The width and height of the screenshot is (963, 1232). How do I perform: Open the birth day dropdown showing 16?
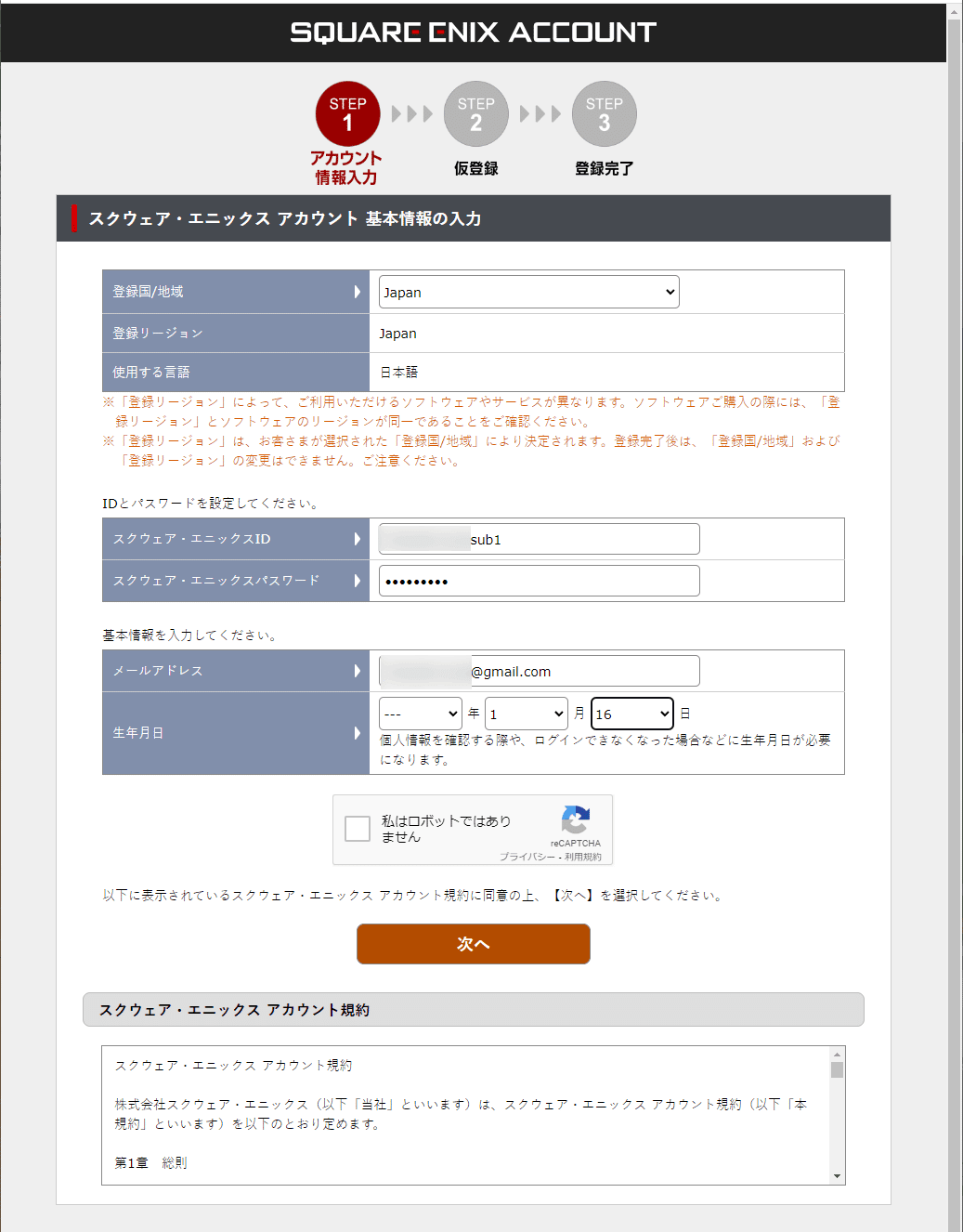[x=631, y=713]
